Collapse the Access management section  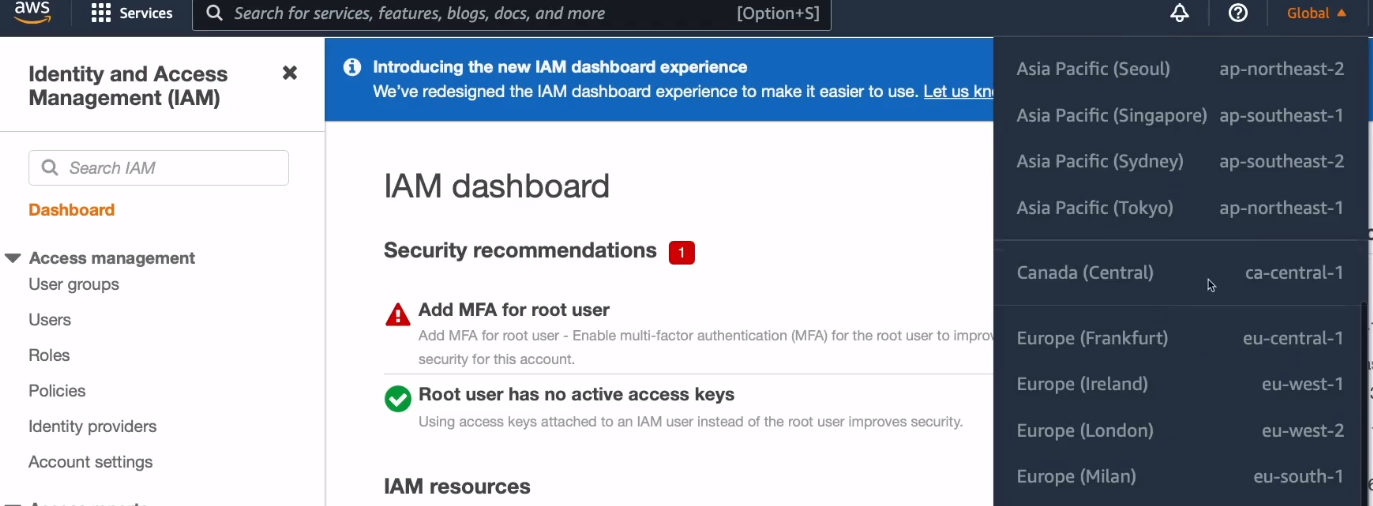[13, 258]
